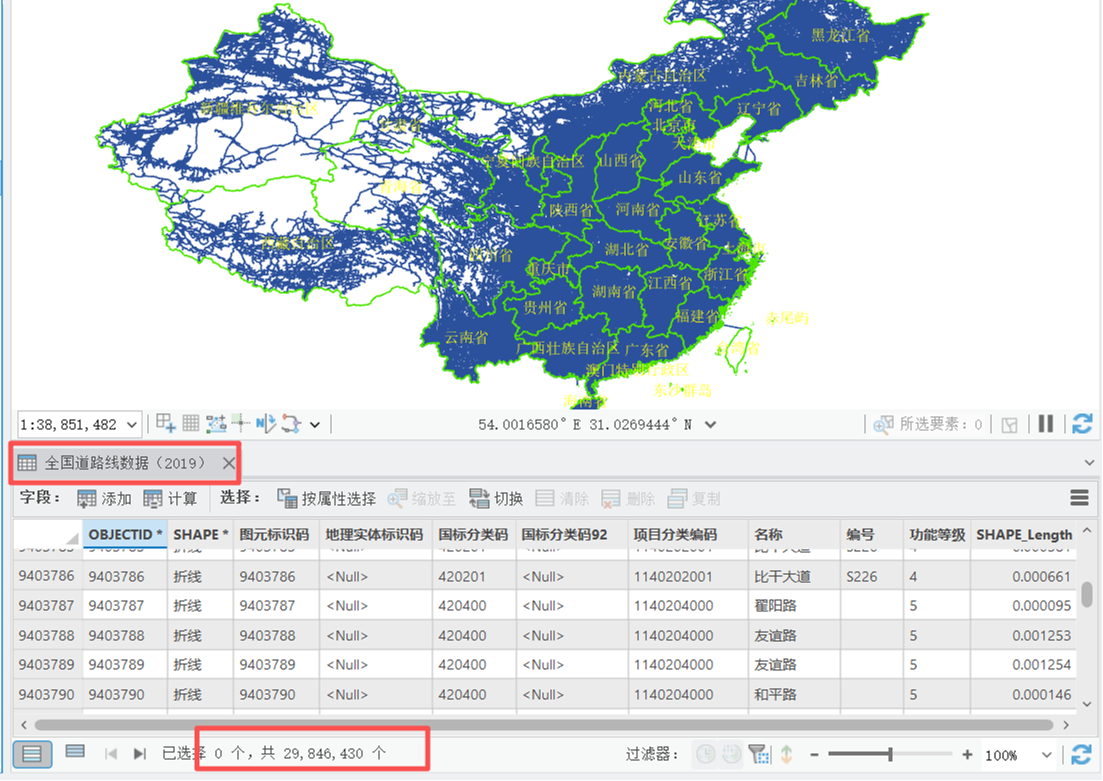Image resolution: width=1103 pixels, height=781 pixels.
Task: Refresh the attribute table
Action: click(x=1081, y=754)
